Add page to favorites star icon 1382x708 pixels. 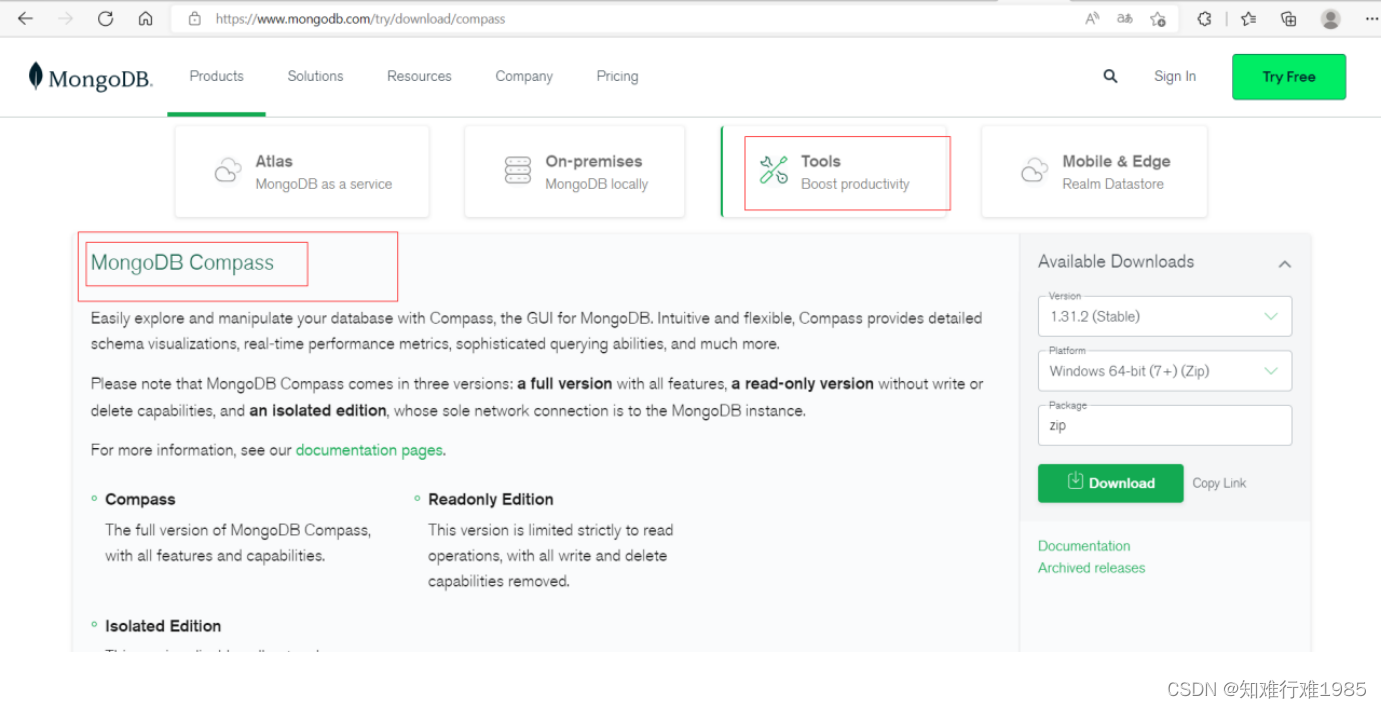(1158, 19)
